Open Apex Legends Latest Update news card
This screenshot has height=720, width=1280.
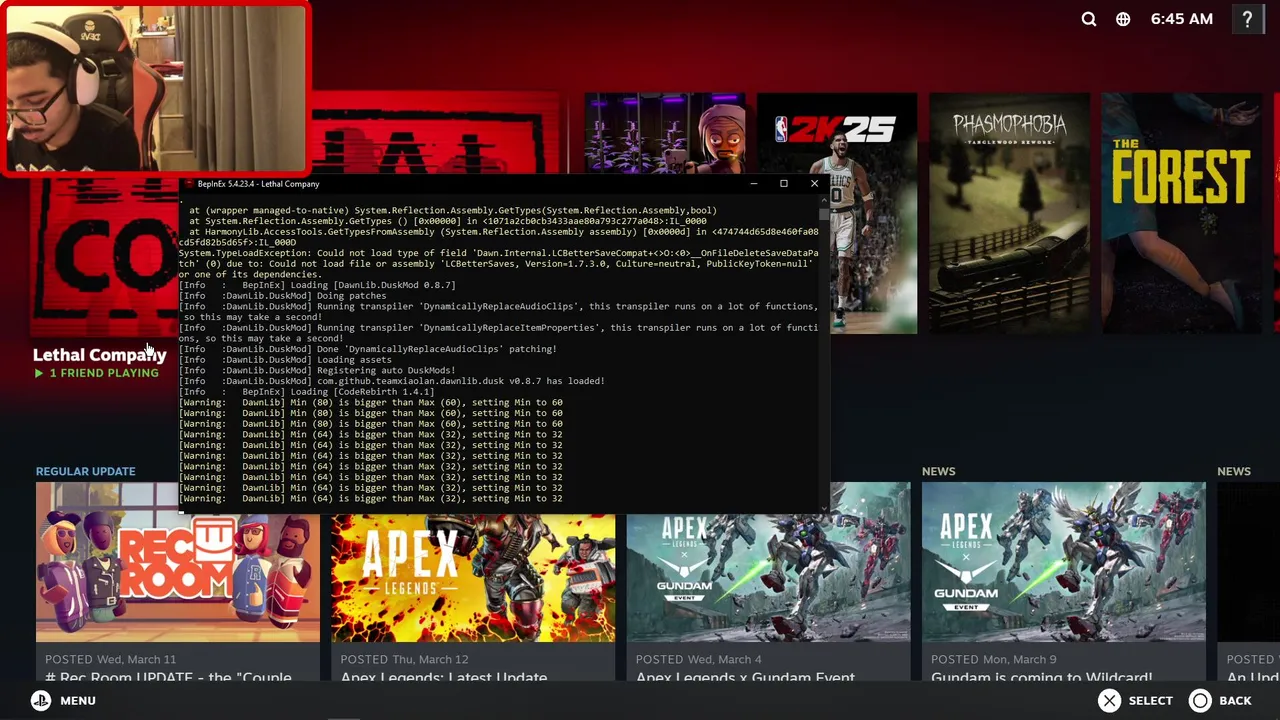pos(473,597)
